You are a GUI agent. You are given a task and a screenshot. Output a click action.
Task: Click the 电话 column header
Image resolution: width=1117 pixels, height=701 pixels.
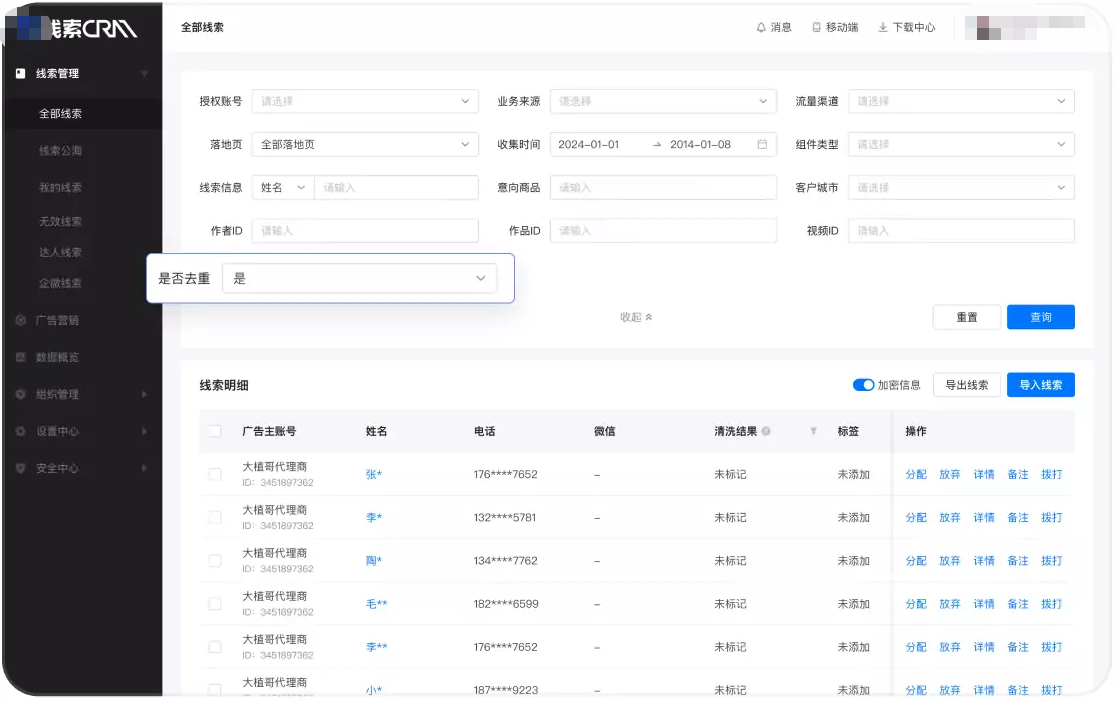pos(484,431)
